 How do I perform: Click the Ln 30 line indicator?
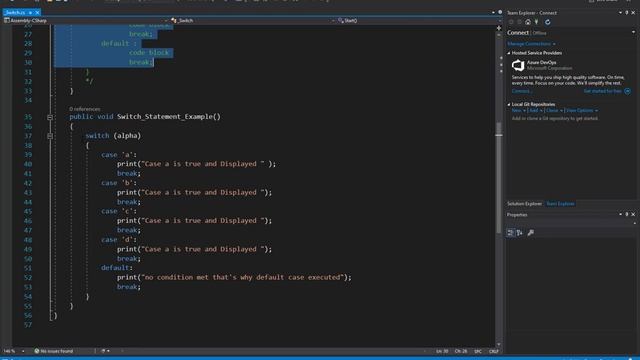(x=442, y=351)
